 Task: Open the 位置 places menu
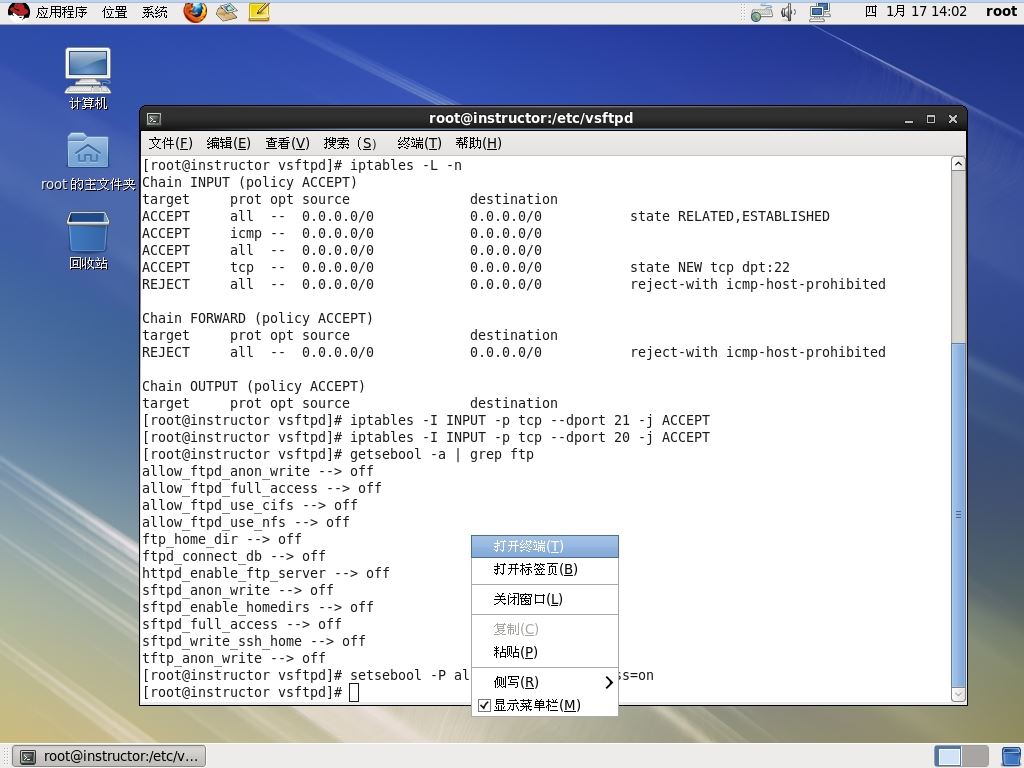(115, 12)
